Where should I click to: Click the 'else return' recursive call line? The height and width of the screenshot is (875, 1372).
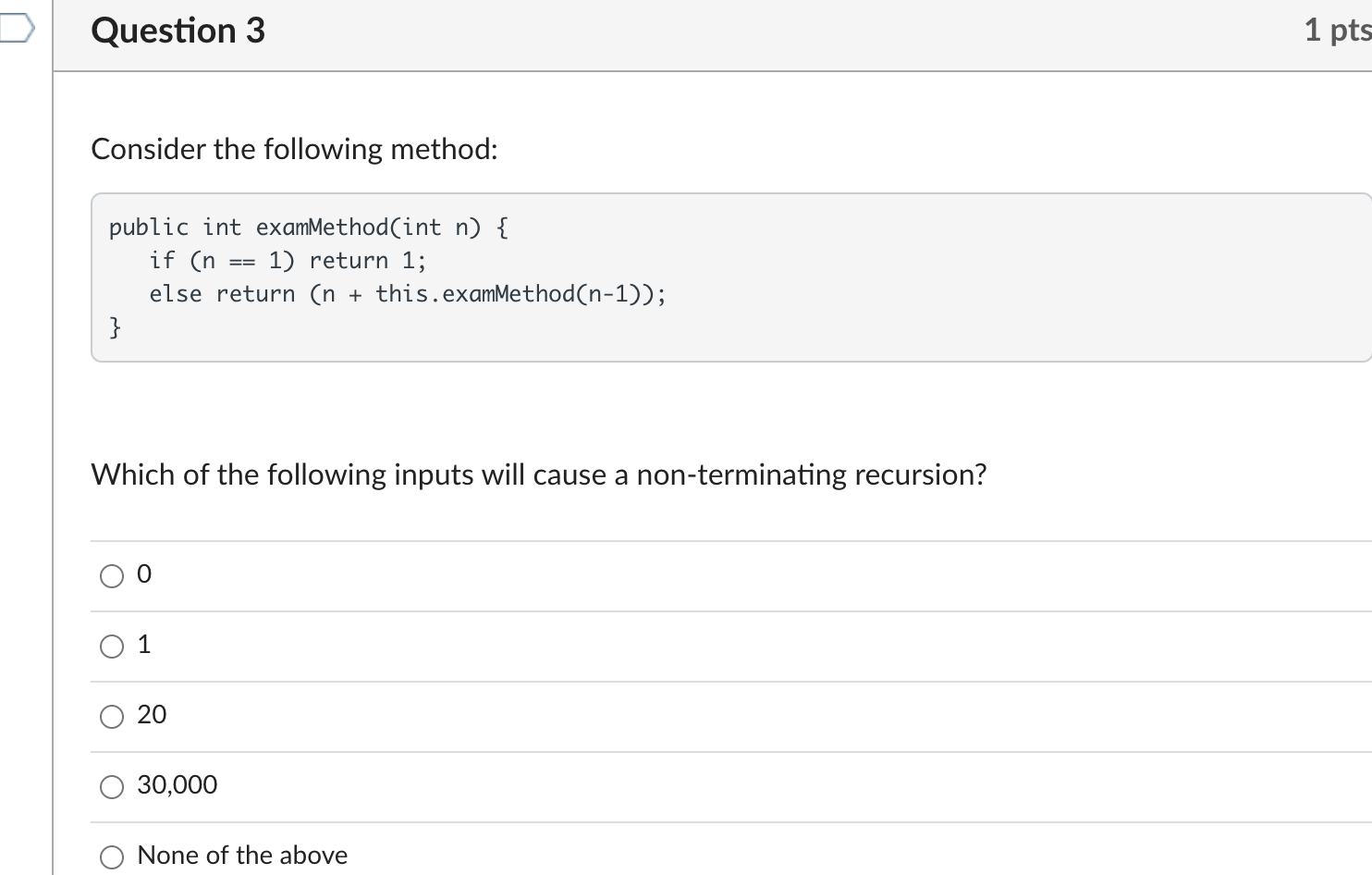[x=407, y=294]
